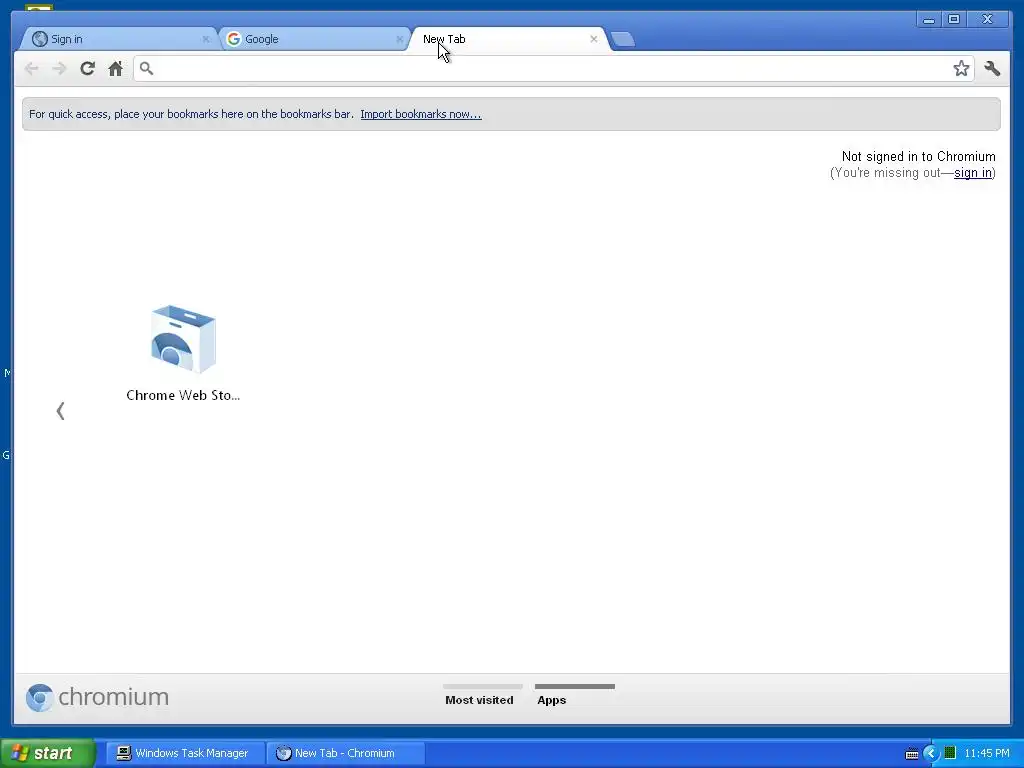Screen dimensions: 1024x768
Task: Close the Google tab
Action: pos(400,39)
